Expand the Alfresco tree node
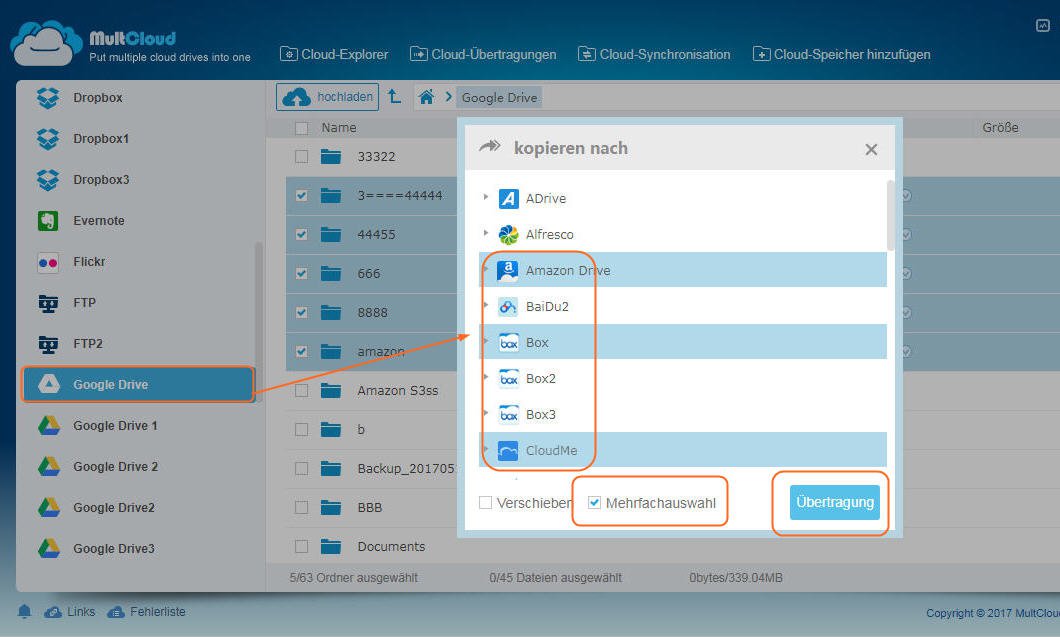This screenshot has width=1060, height=637. click(485, 233)
